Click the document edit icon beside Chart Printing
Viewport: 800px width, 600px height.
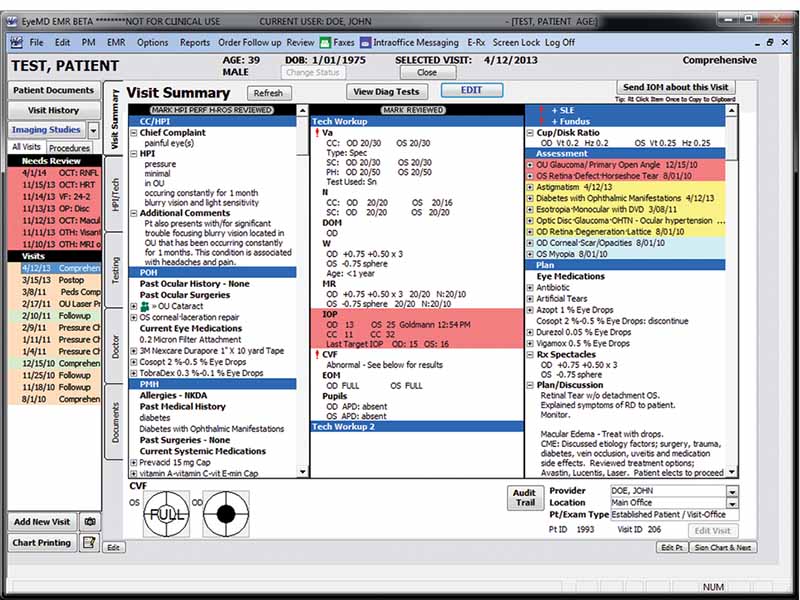point(89,543)
